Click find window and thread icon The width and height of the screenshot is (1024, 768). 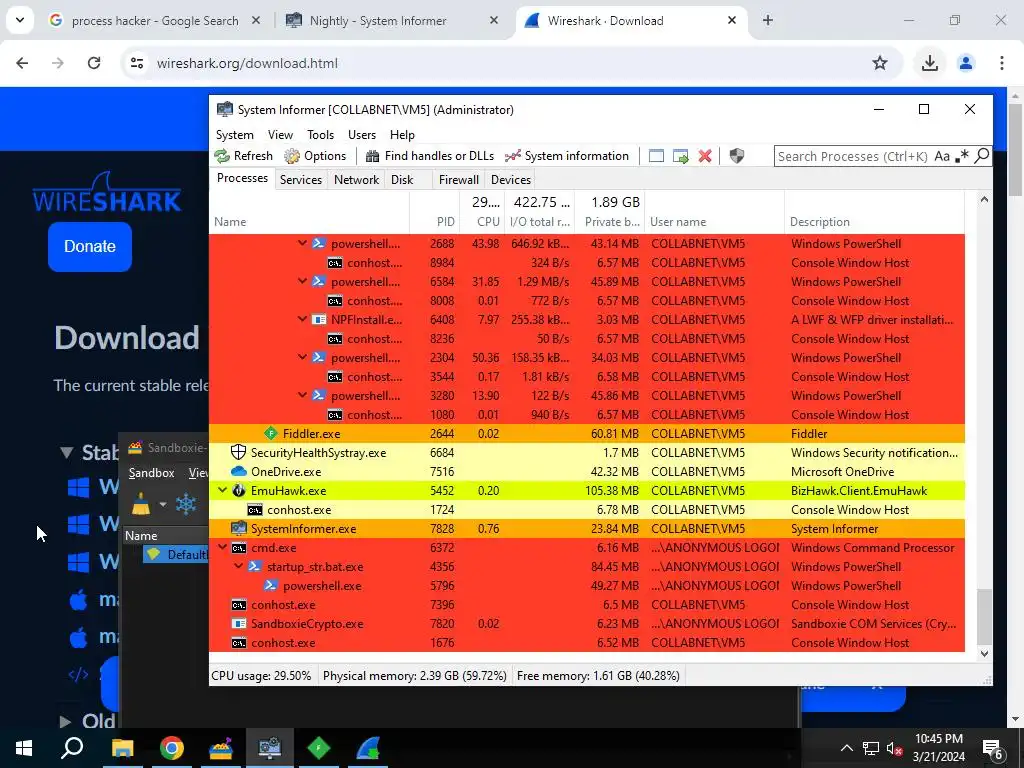tap(680, 156)
